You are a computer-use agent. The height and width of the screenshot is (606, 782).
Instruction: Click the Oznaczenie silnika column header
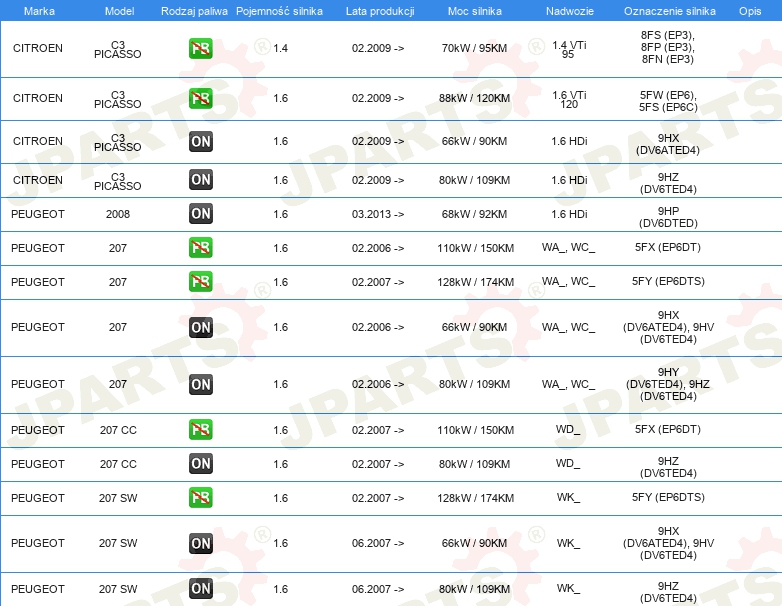tap(670, 11)
